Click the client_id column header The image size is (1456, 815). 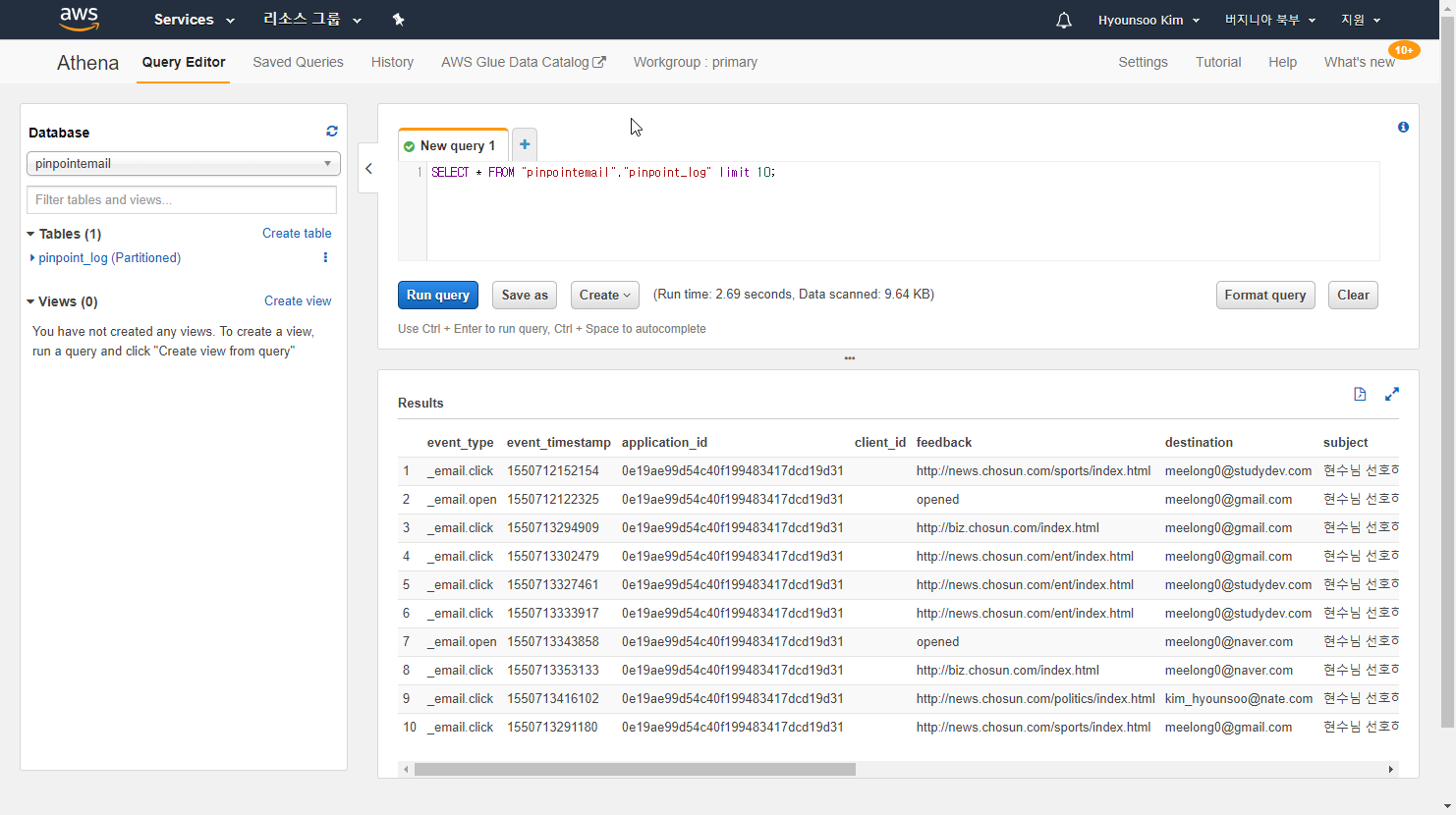click(x=880, y=442)
